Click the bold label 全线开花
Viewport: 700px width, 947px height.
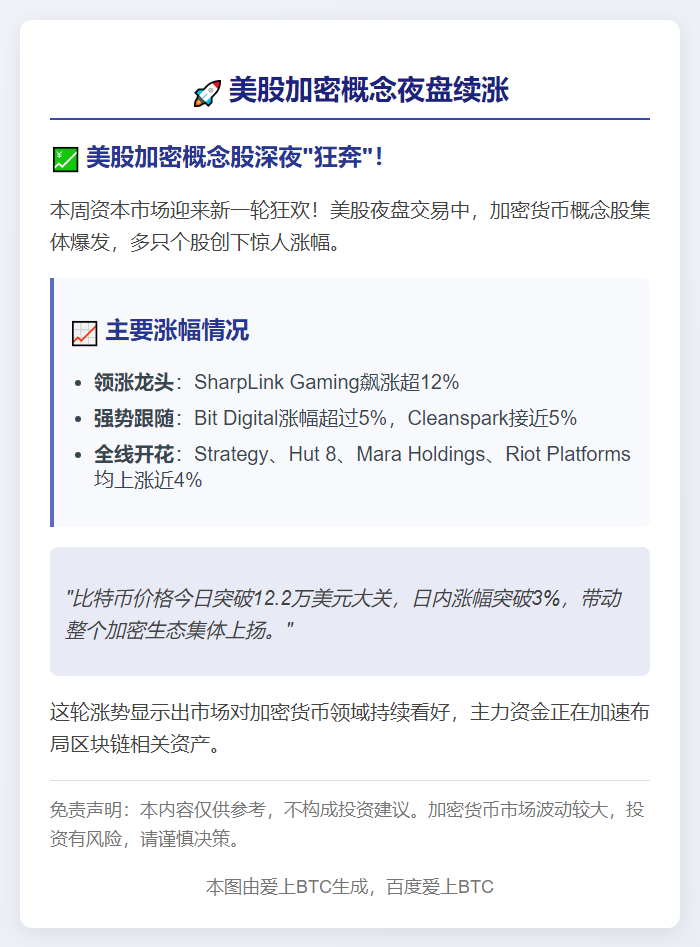[133, 454]
